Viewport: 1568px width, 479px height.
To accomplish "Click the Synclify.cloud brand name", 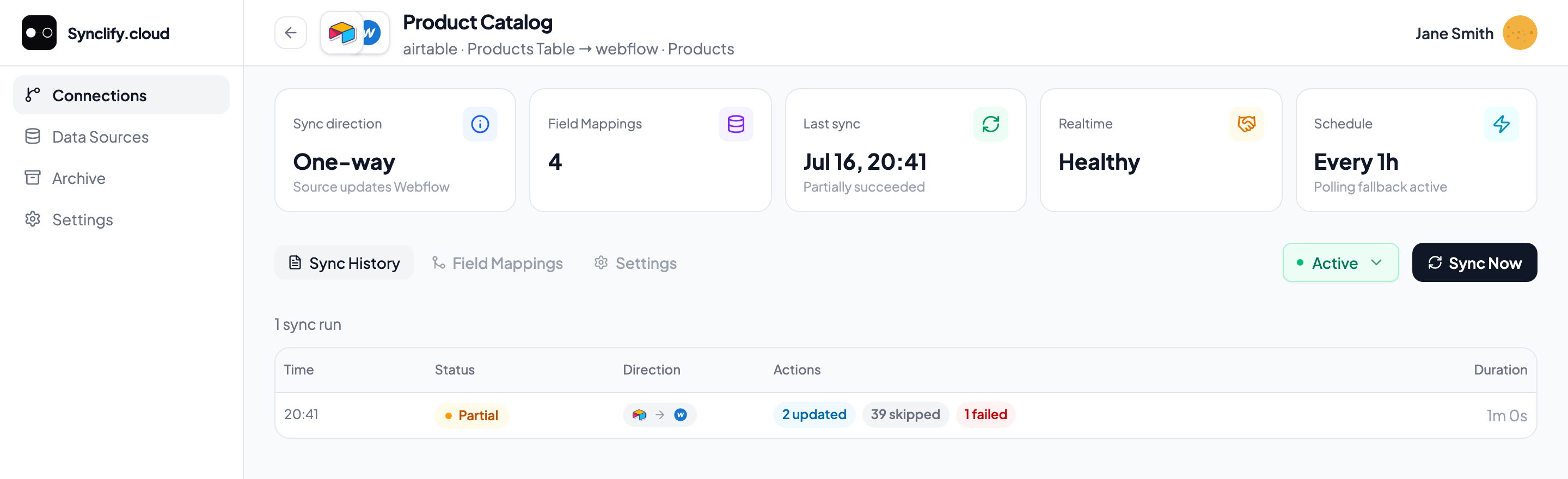I will (x=118, y=33).
